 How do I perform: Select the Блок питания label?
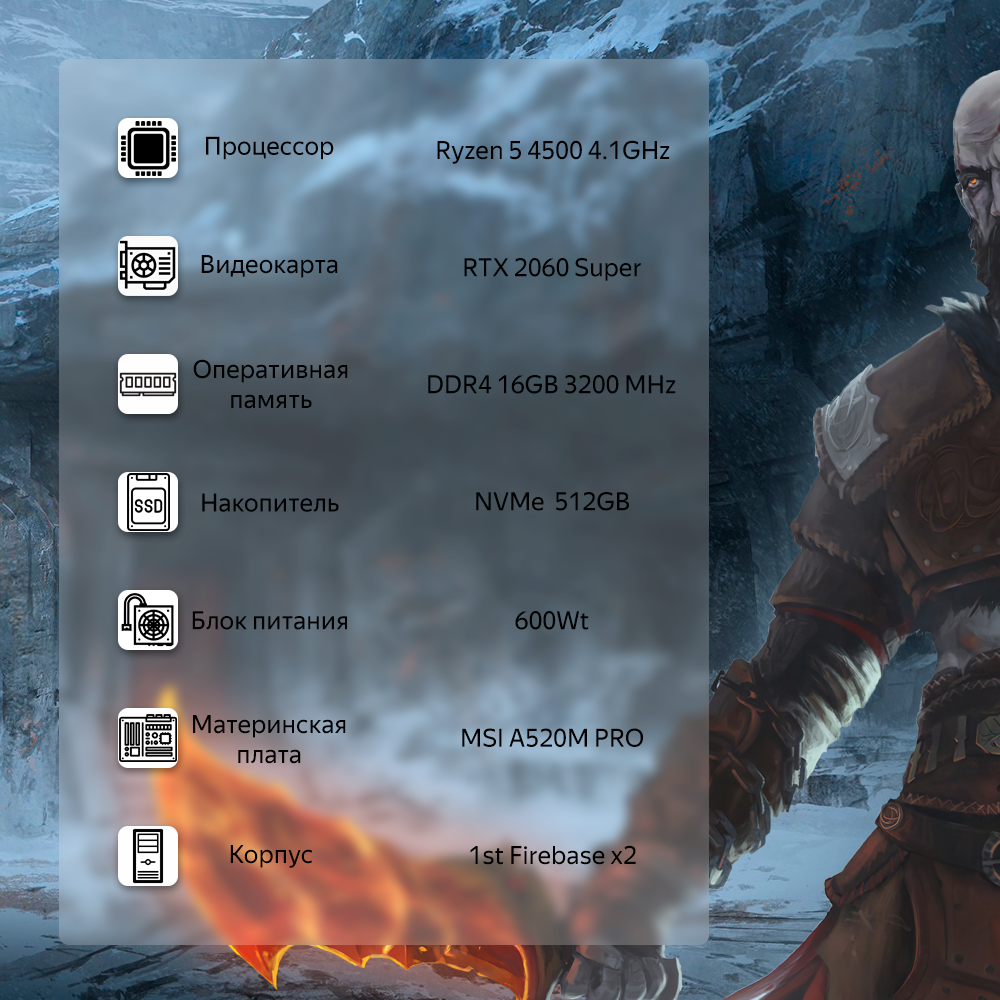(269, 621)
